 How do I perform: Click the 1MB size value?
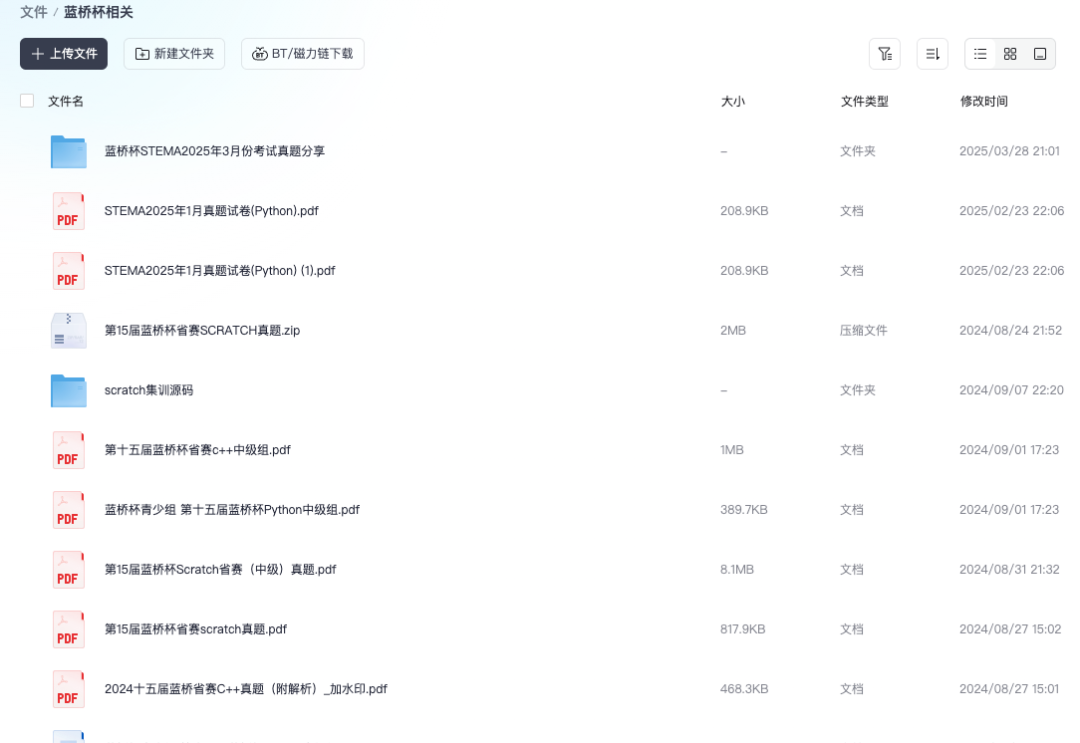click(x=731, y=450)
